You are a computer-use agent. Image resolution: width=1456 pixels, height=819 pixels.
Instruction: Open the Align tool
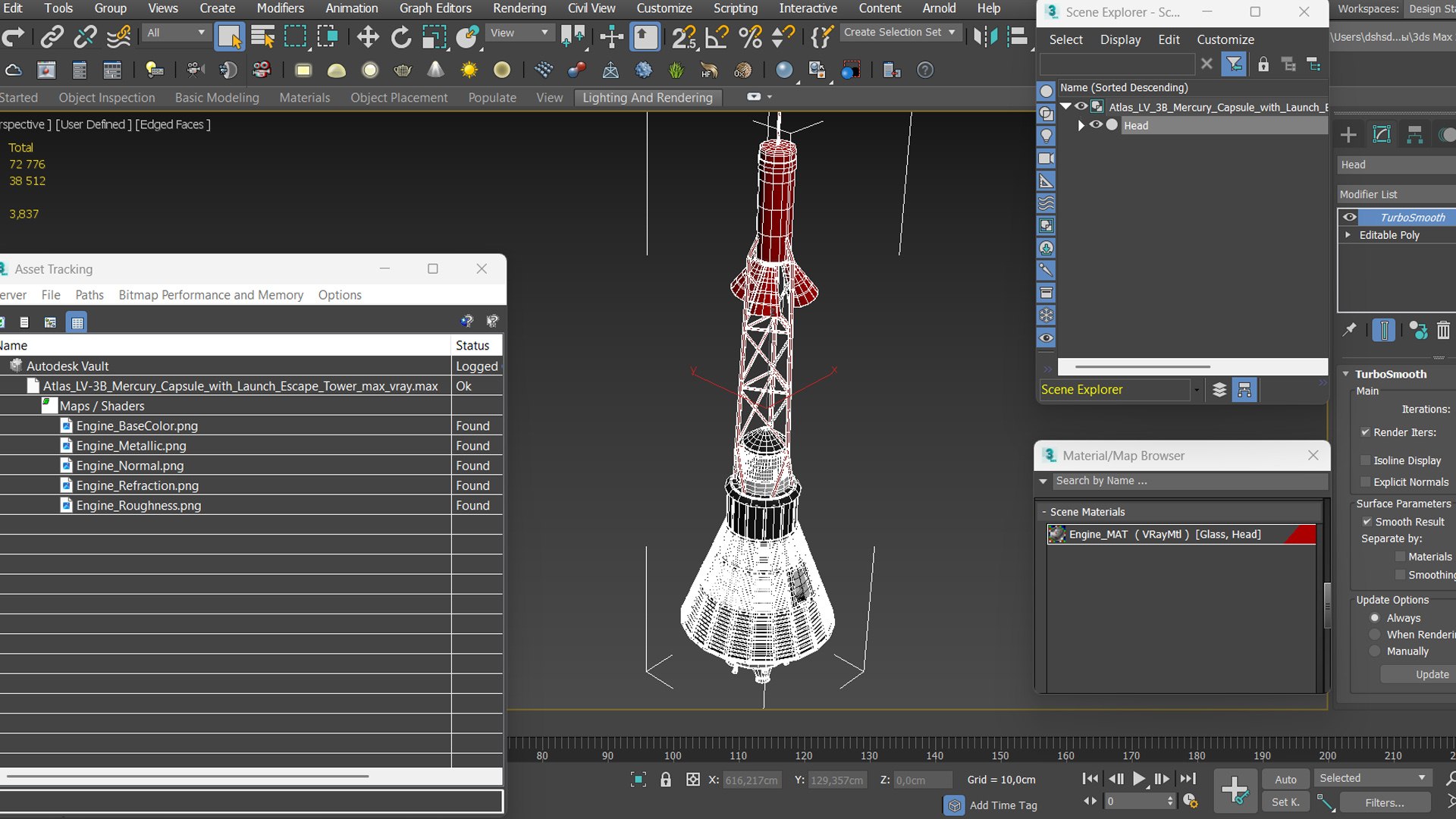coord(1017,36)
